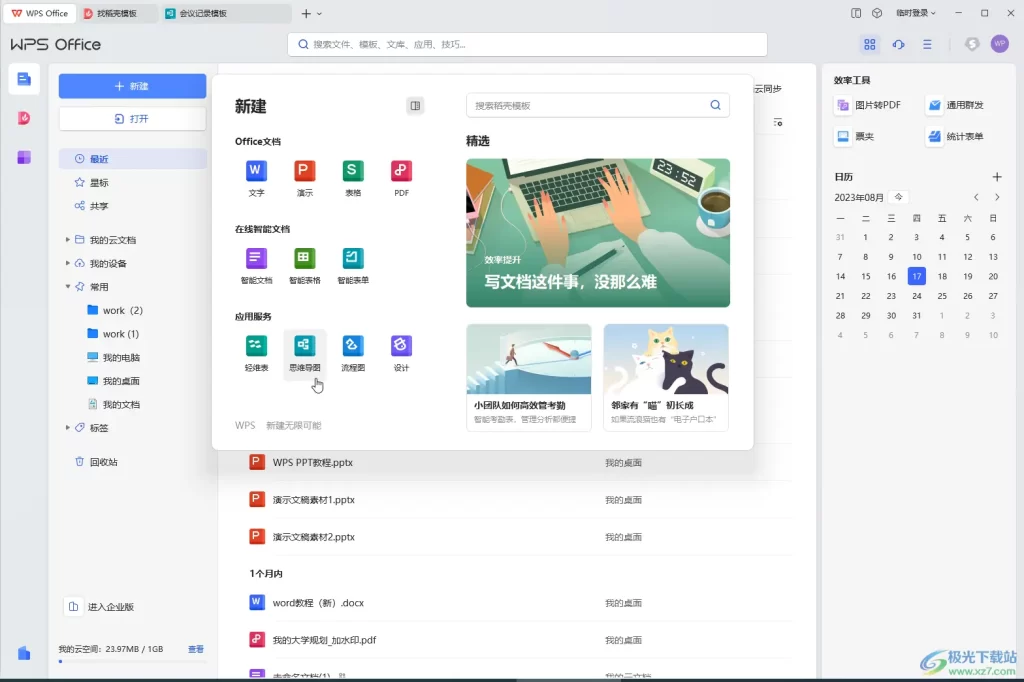This screenshot has height=682, width=1024.
Task: Open the 表格 spreadsheet creator
Action: pyautogui.click(x=352, y=172)
